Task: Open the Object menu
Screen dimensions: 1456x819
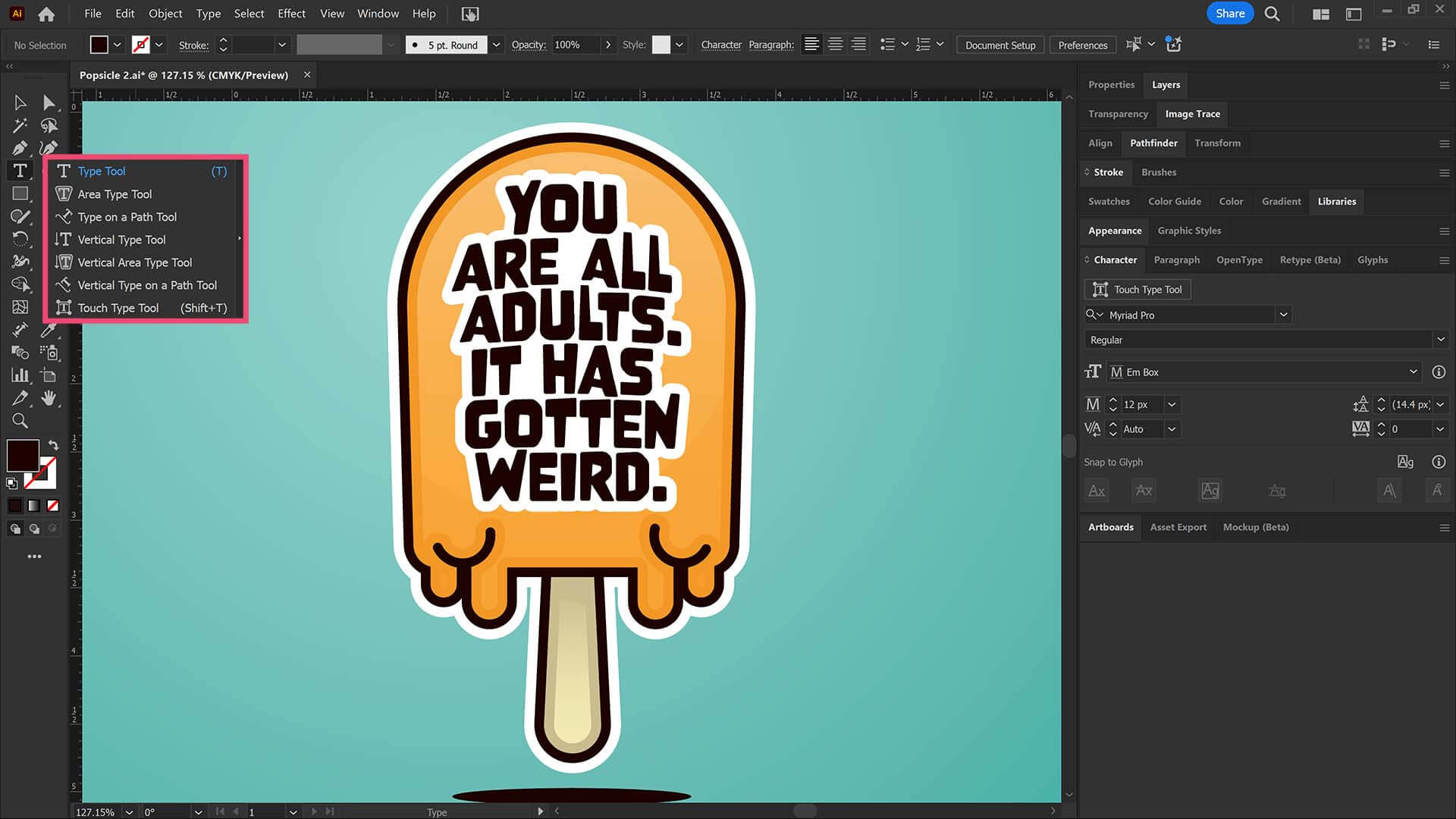Action: (165, 14)
